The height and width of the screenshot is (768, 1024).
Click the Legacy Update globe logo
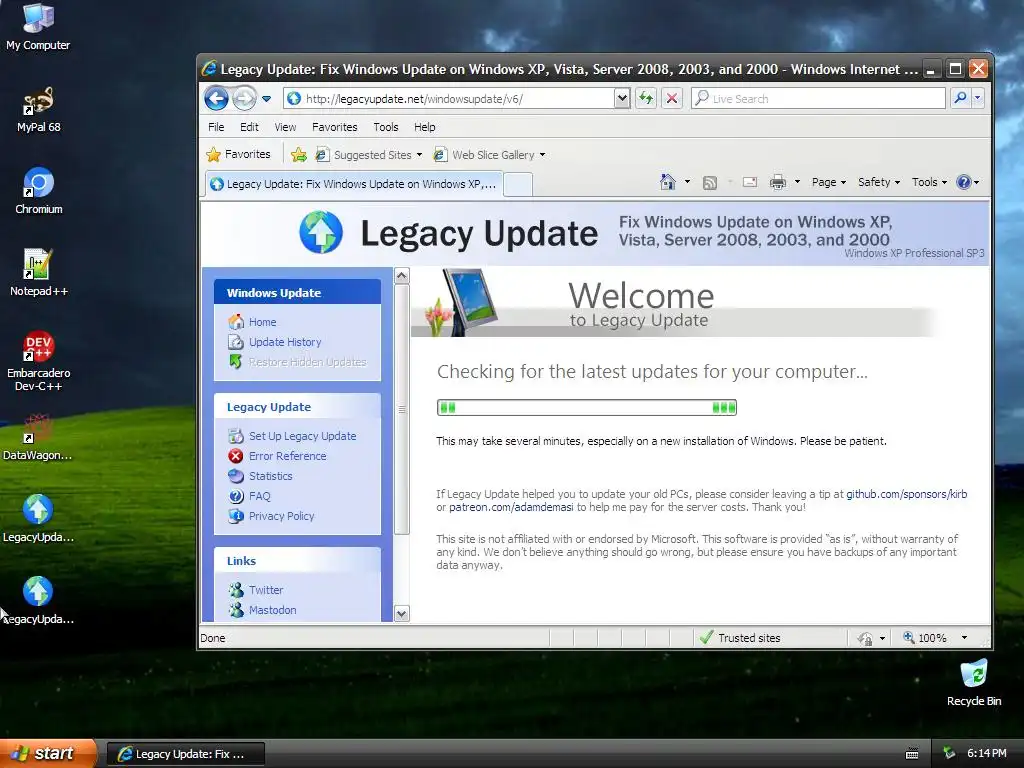[321, 232]
